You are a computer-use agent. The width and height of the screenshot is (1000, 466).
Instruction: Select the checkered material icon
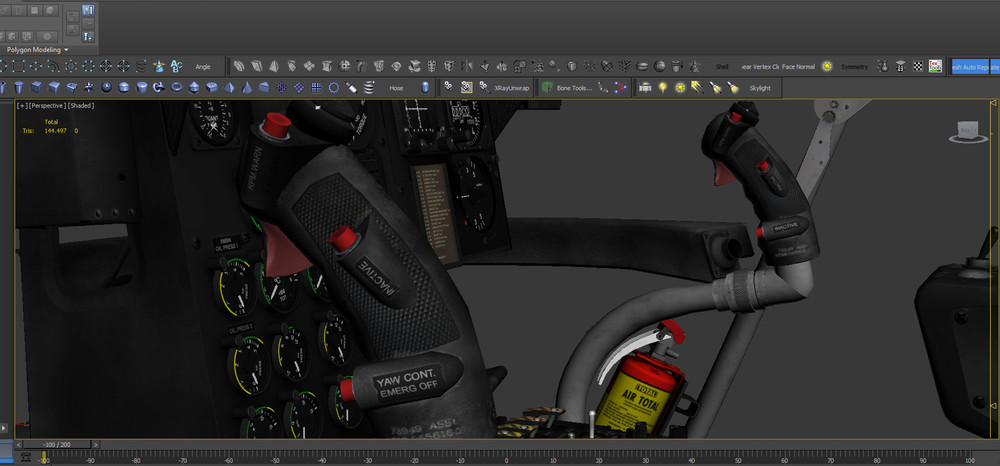click(x=916, y=66)
